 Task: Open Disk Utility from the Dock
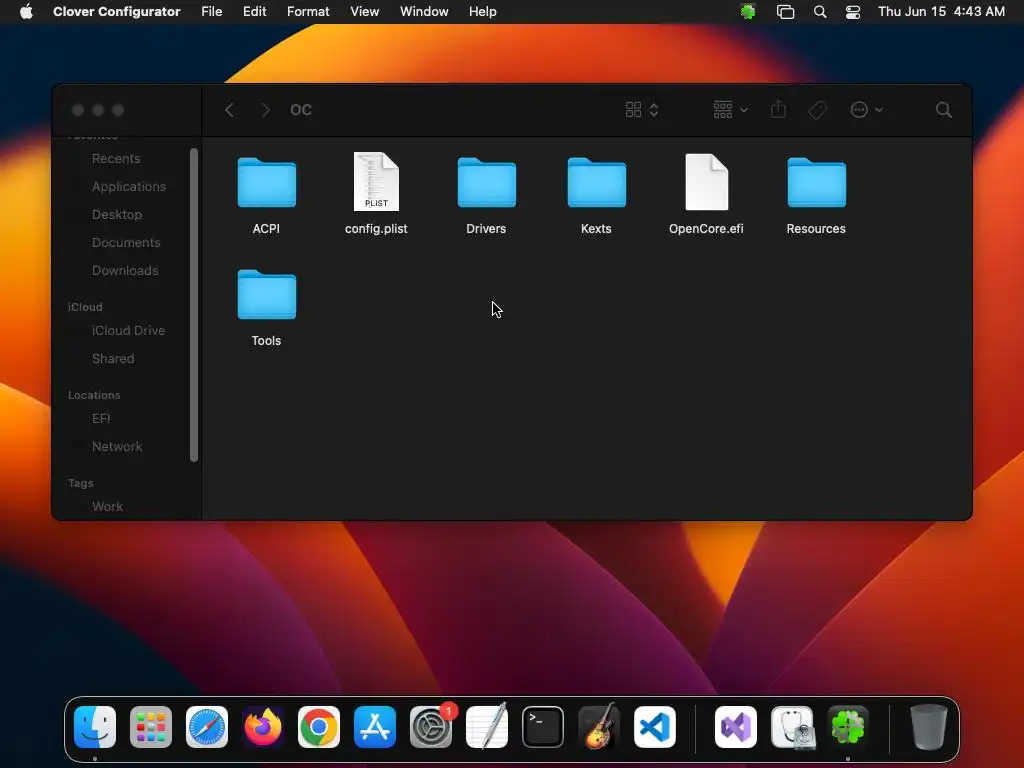click(x=792, y=727)
